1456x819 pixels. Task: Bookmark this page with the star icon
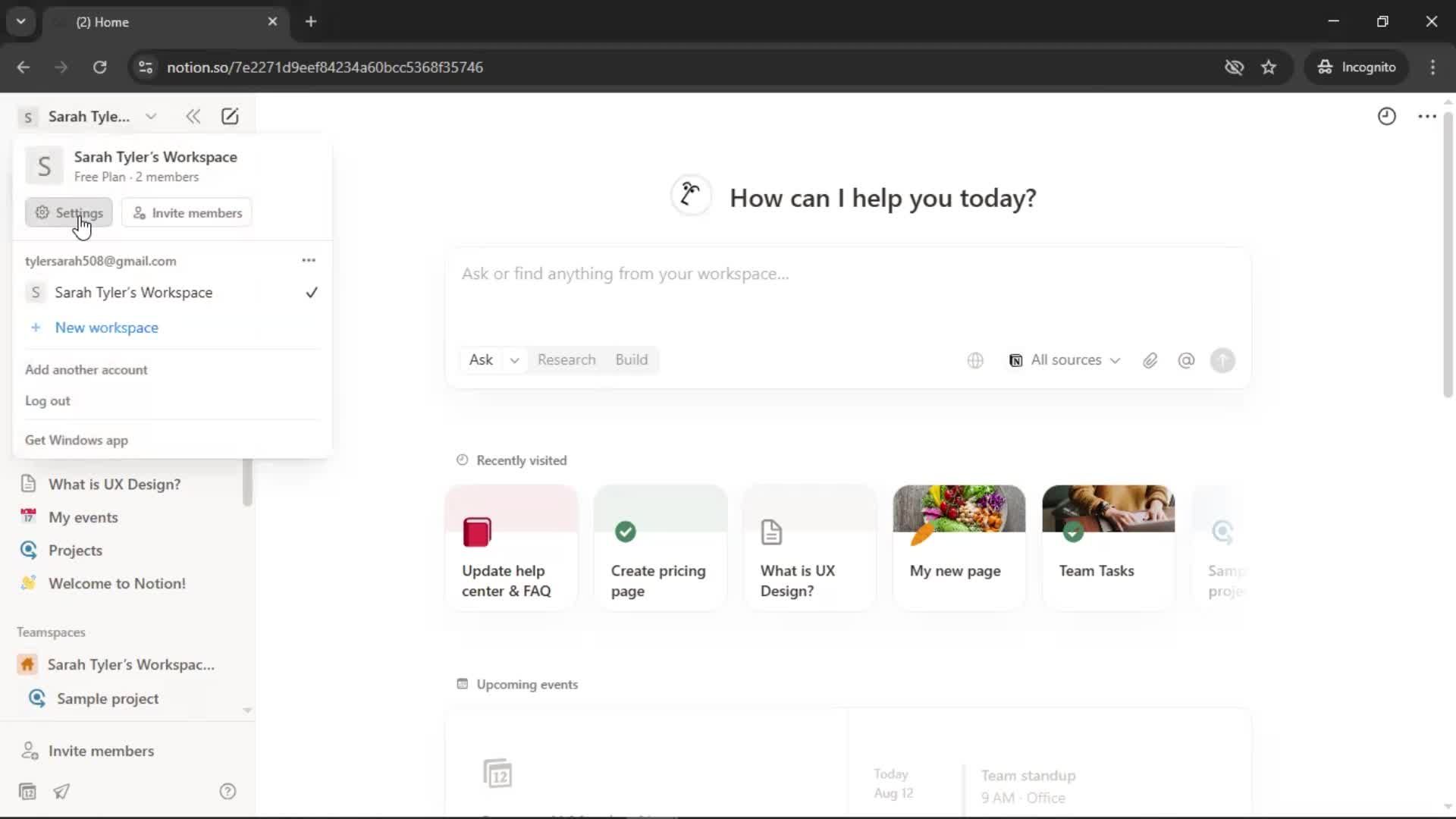tap(1269, 67)
